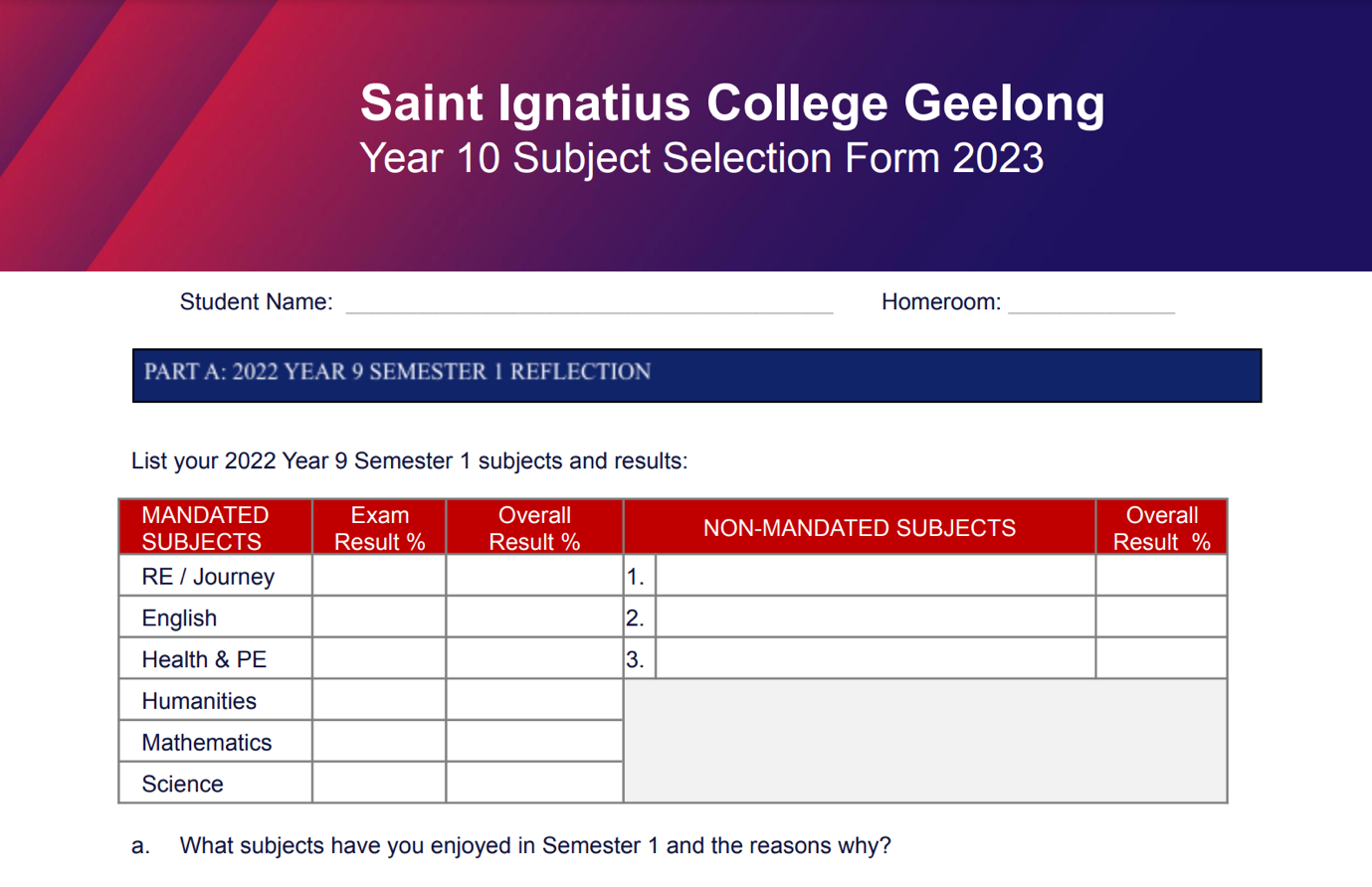The width and height of the screenshot is (1372, 887).
Task: Click Humanities Overall Result cell
Action: [534, 701]
